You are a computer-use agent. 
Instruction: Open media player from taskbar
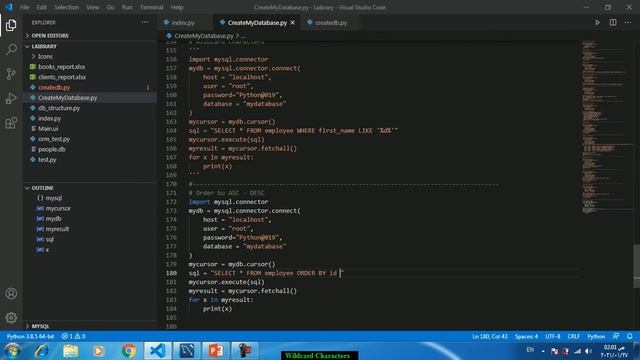[98, 351]
